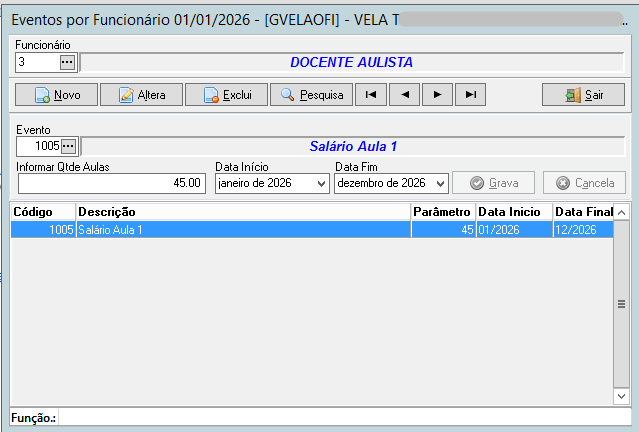Click the Novo button to add a new event

pyautogui.click(x=56, y=95)
